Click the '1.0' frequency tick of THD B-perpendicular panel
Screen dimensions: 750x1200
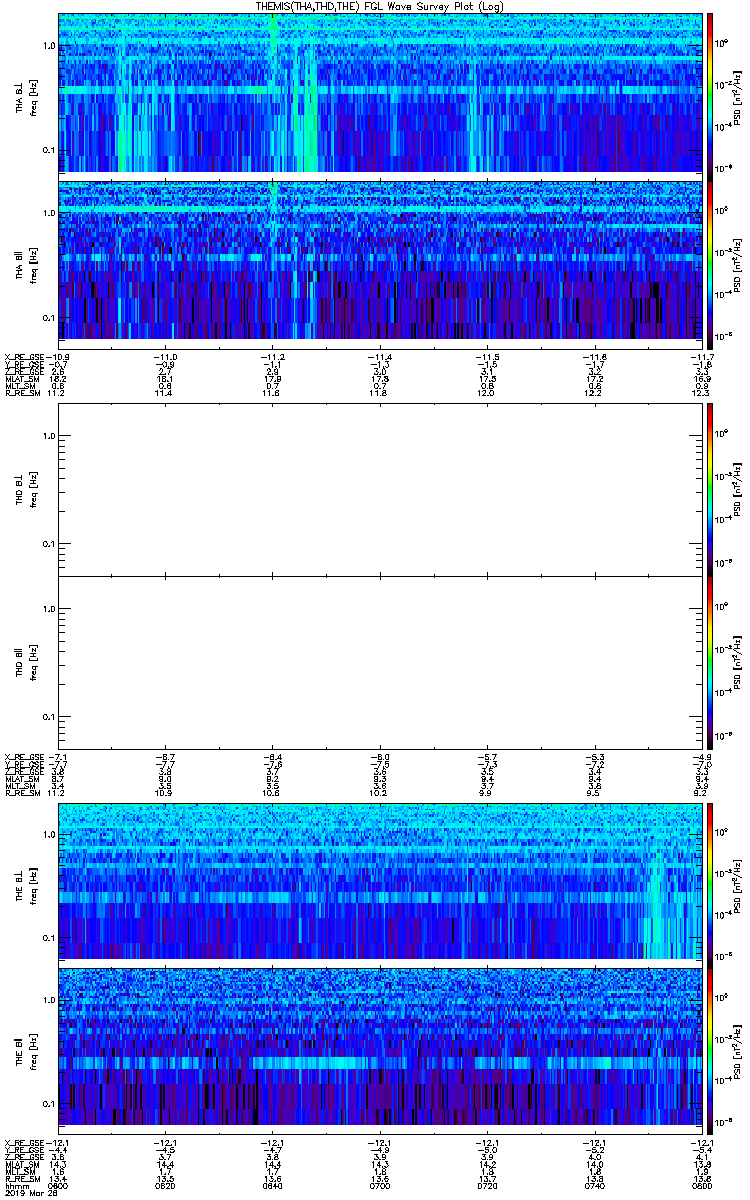click(x=49, y=436)
